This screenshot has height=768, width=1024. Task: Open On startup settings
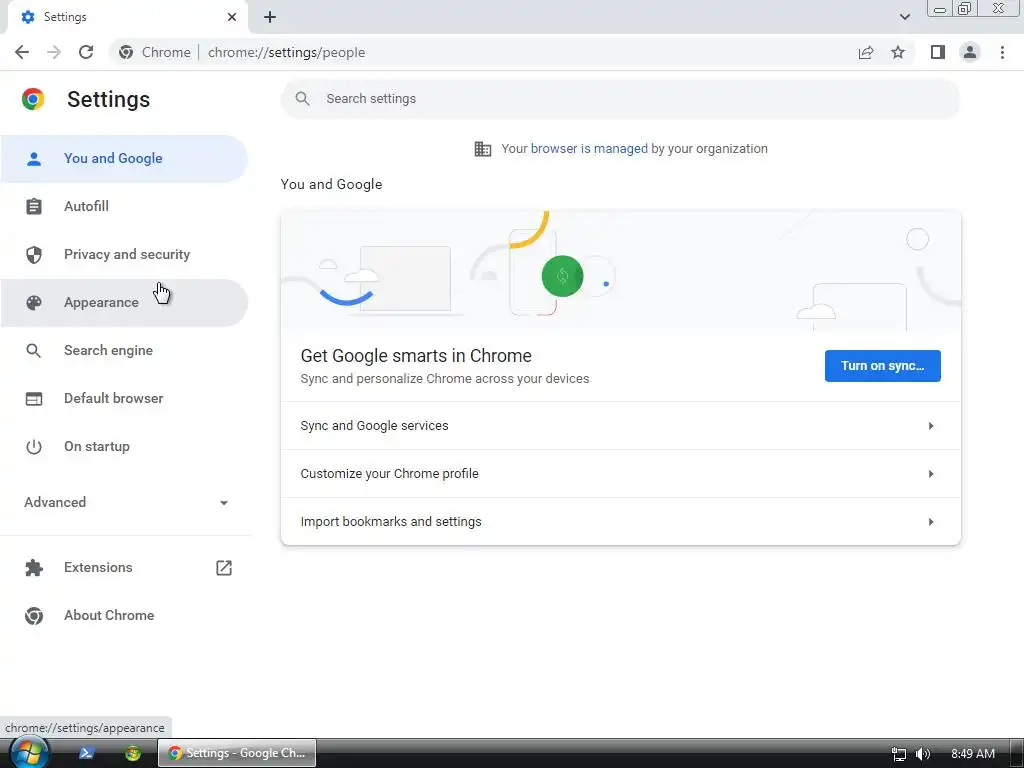click(124, 447)
